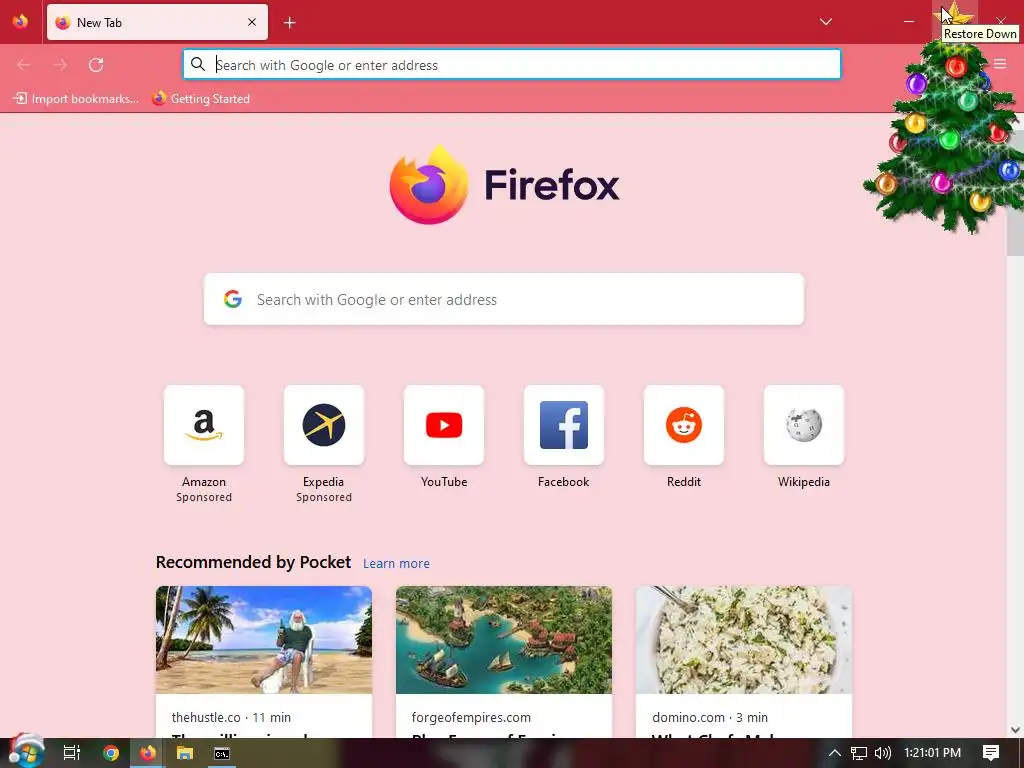
Task: Click the Recommended by Pocket heading
Action: [x=253, y=562]
